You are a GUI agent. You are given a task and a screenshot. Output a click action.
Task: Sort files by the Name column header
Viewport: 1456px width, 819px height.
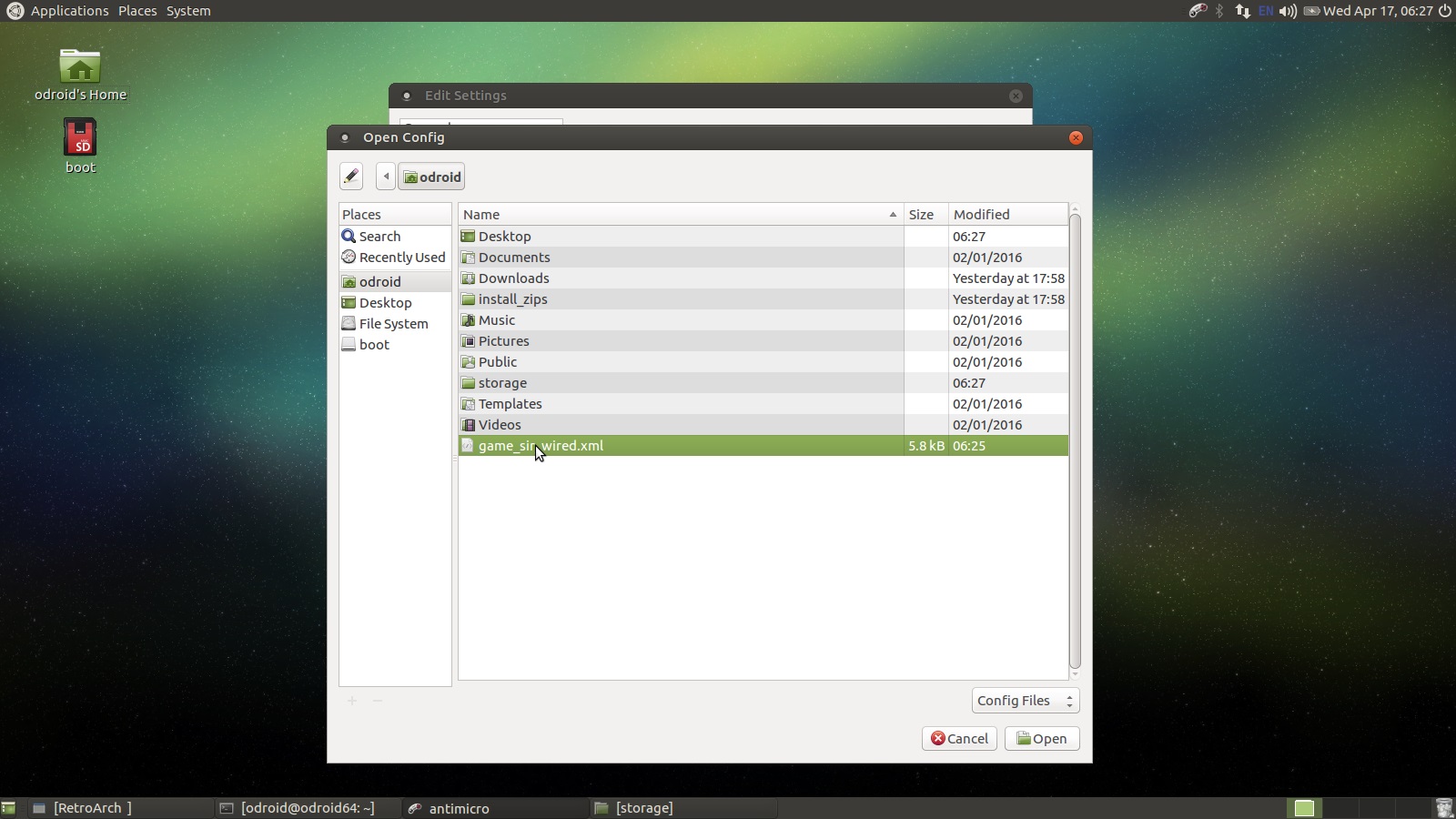tap(673, 215)
